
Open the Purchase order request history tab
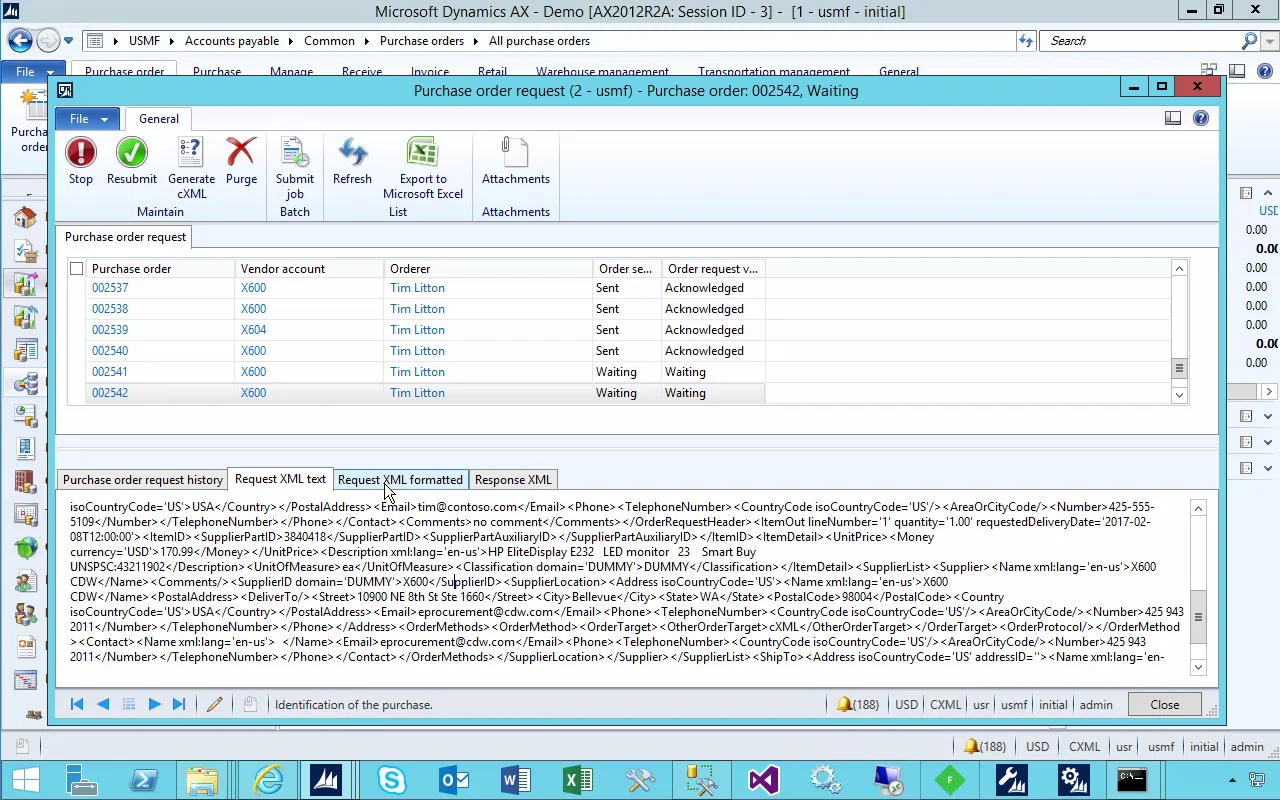[143, 480]
